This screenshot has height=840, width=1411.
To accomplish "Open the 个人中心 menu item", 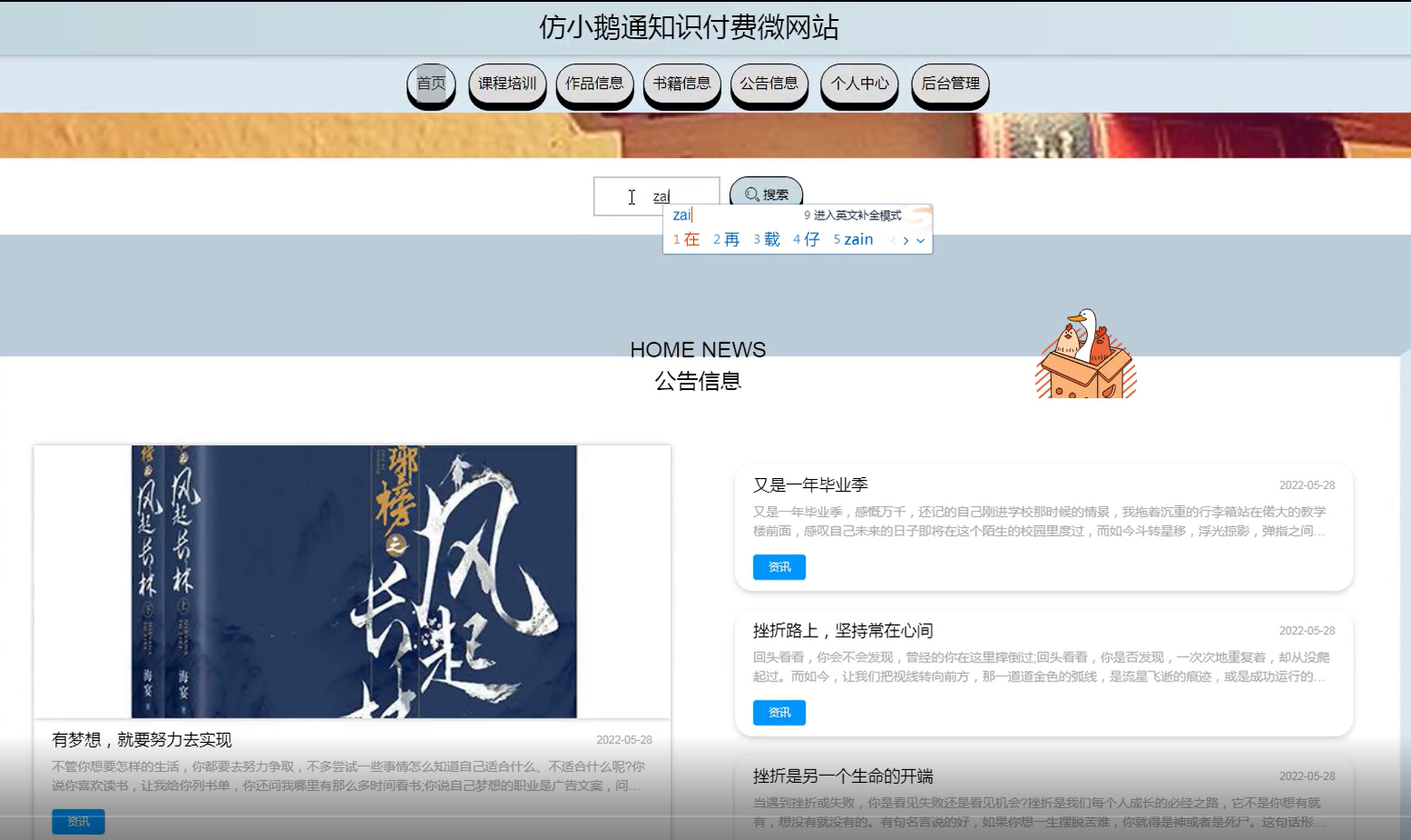I will click(858, 84).
